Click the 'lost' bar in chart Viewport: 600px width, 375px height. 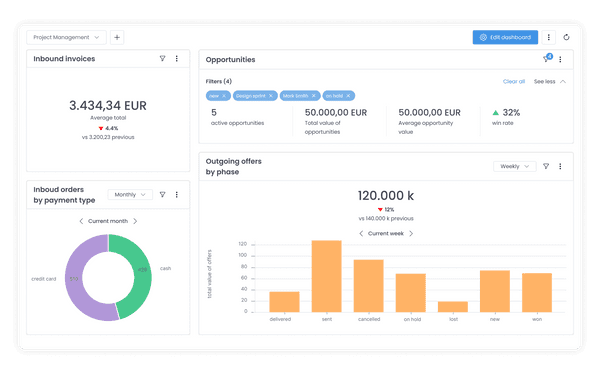pyautogui.click(x=453, y=307)
